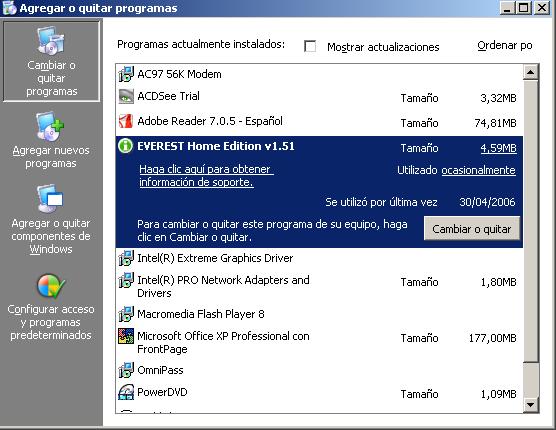Select the PowerDVD entry
This screenshot has height=430, width=556.
tap(319, 393)
